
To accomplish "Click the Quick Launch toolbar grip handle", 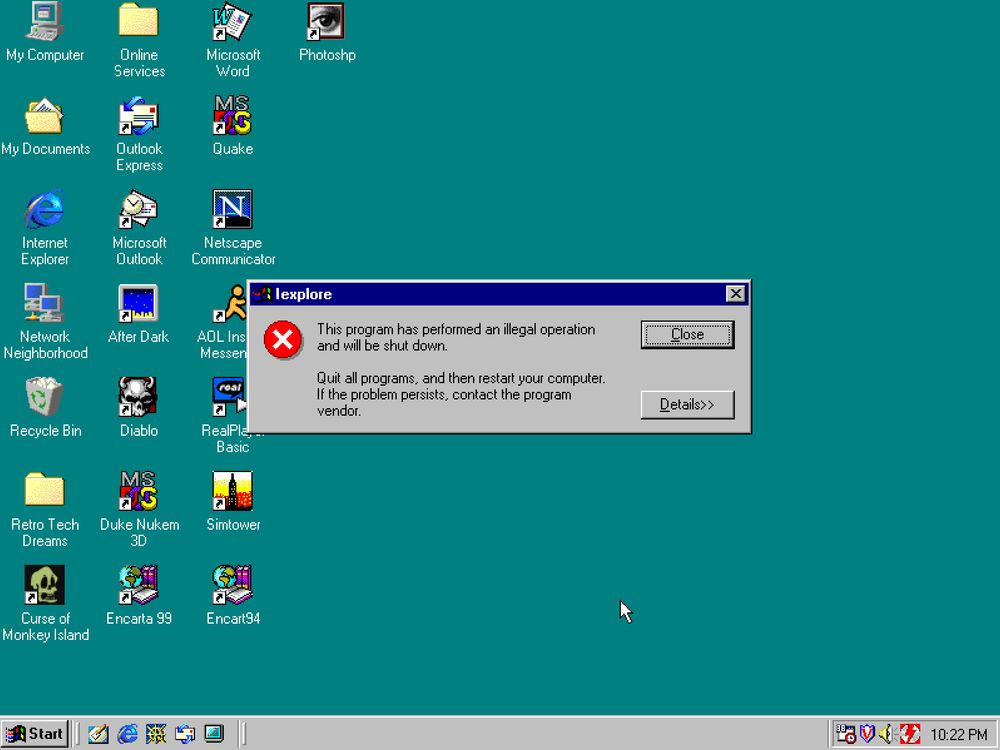I will [x=77, y=734].
